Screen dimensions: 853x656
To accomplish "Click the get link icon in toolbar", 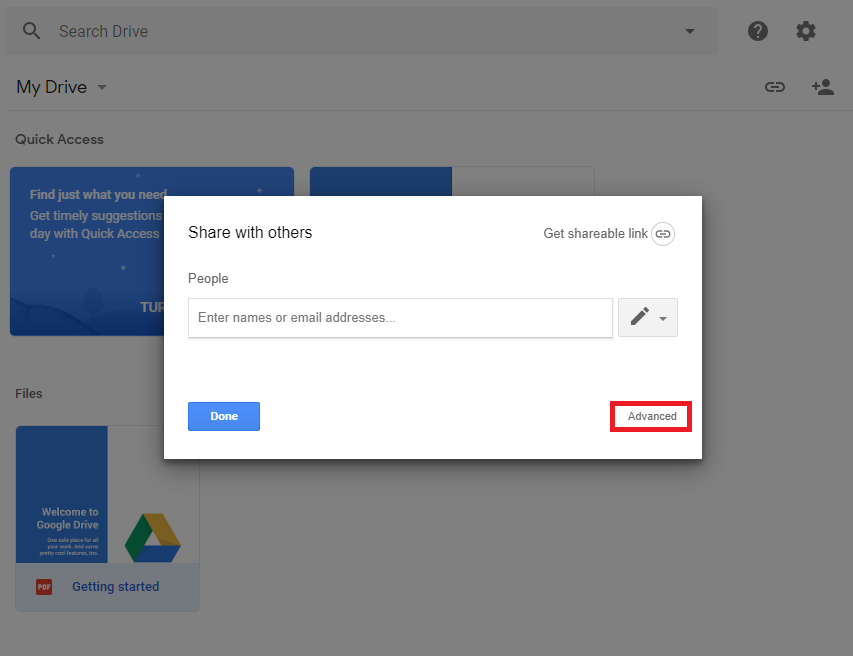I will (x=775, y=87).
